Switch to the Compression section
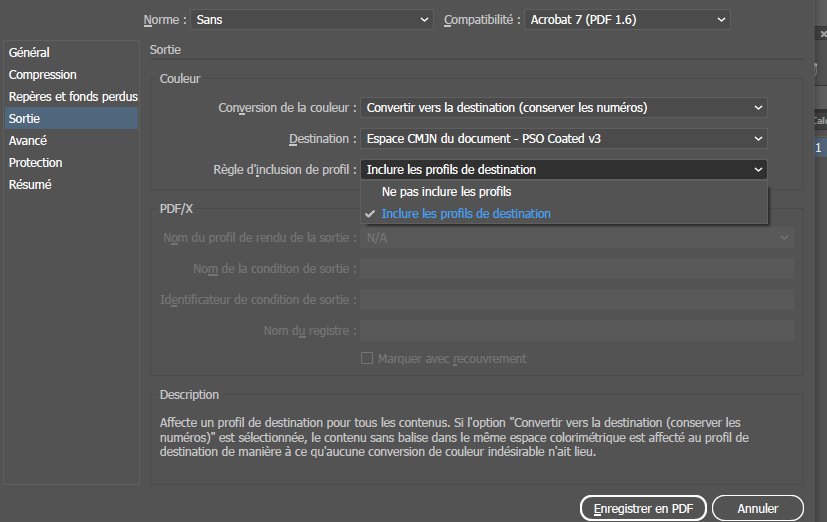Screen dimensions: 827x522 coord(43,75)
